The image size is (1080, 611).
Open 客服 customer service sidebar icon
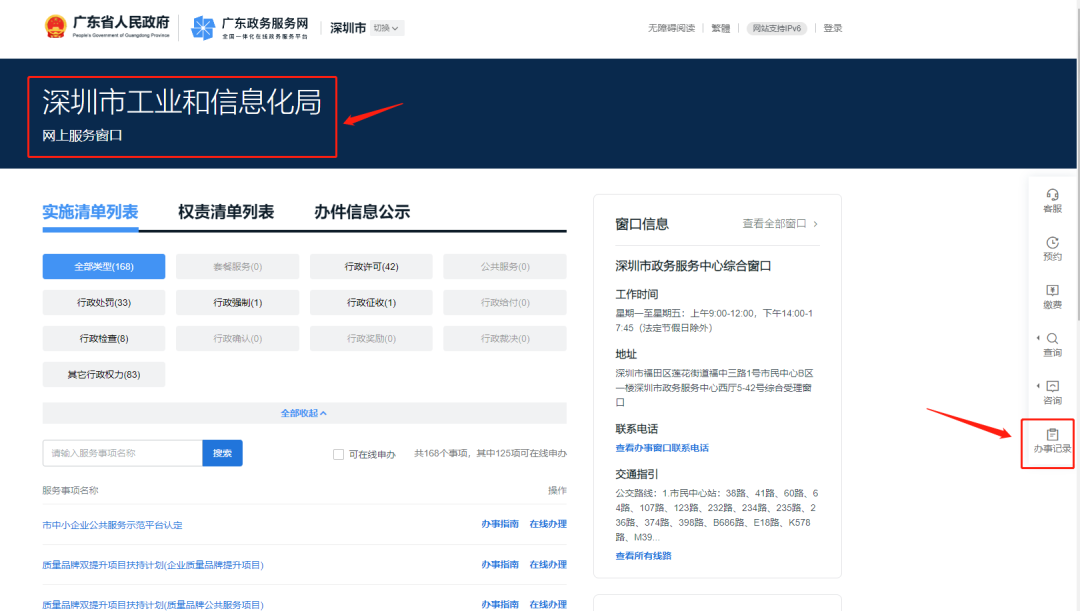1052,200
